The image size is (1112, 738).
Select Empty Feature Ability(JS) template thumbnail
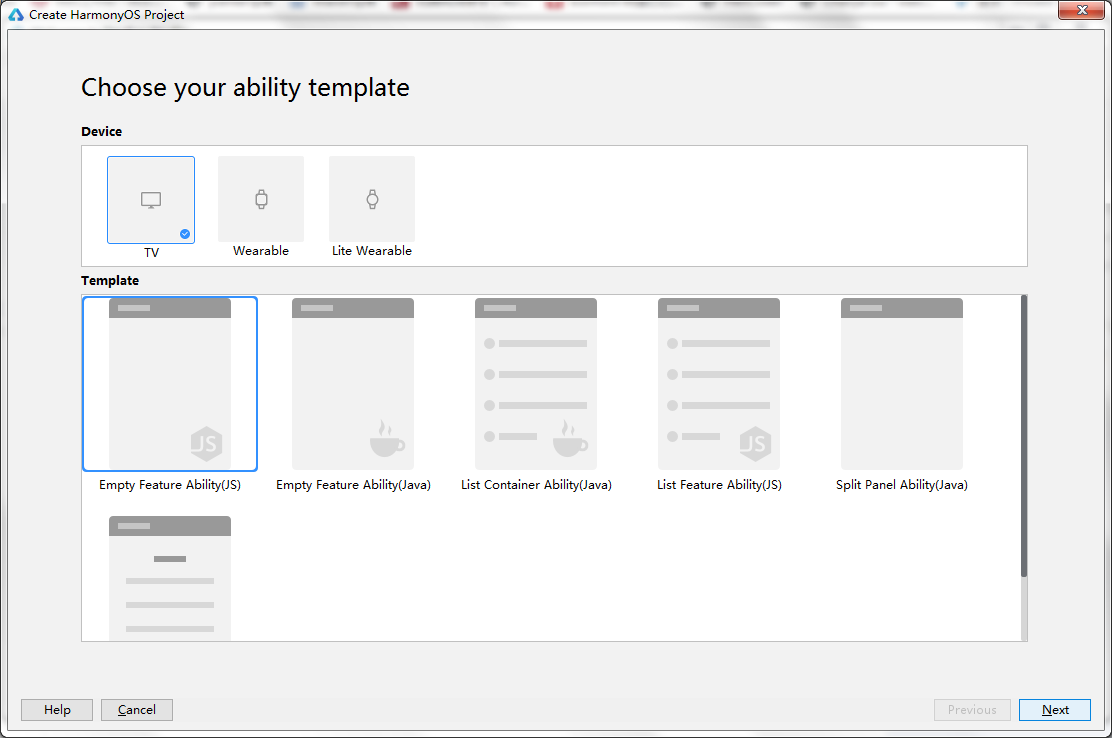[x=170, y=384]
